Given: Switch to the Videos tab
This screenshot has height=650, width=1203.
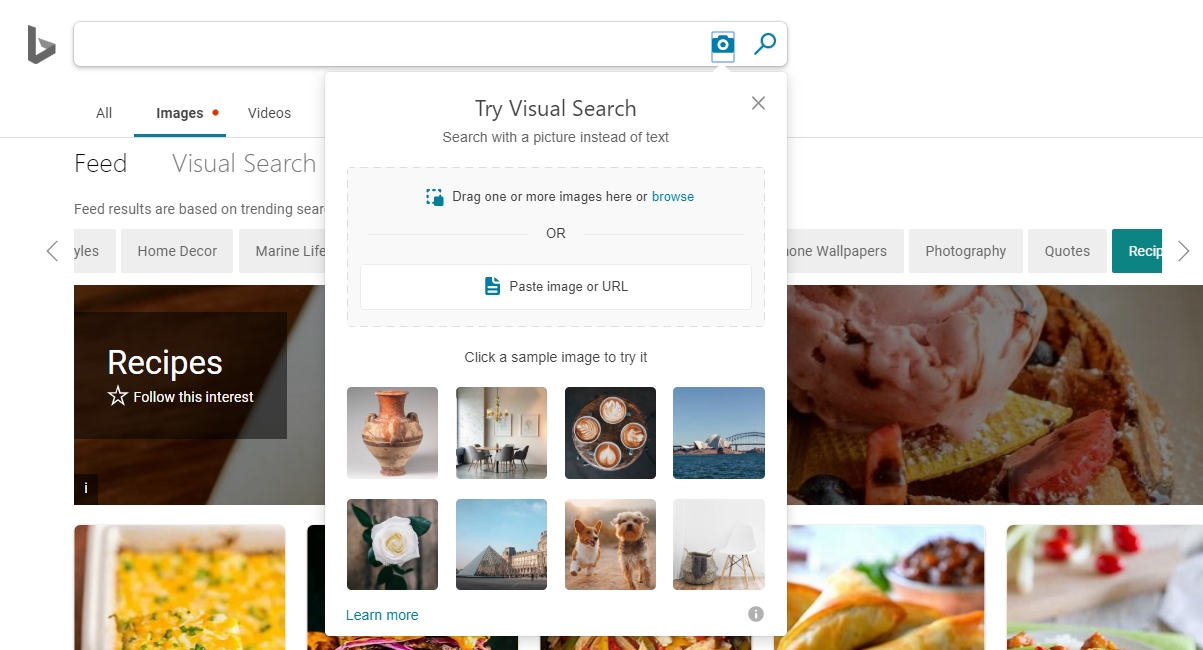Looking at the screenshot, I should point(269,113).
